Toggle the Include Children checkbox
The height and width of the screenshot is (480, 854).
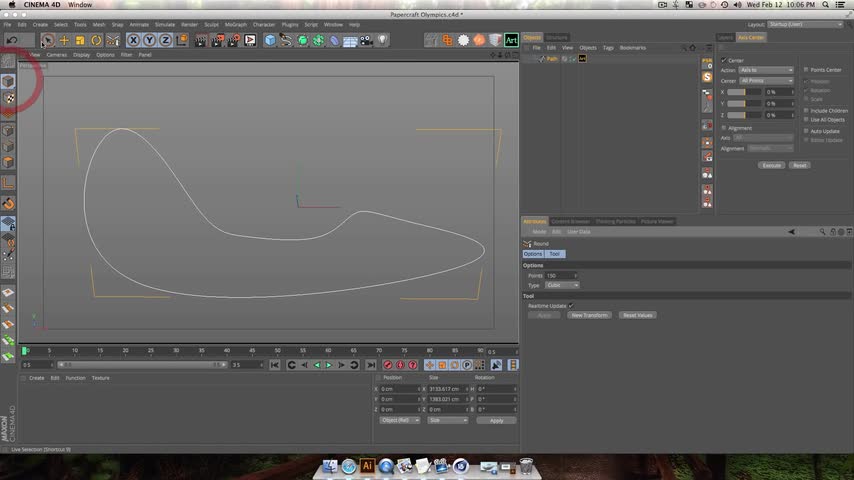point(806,111)
